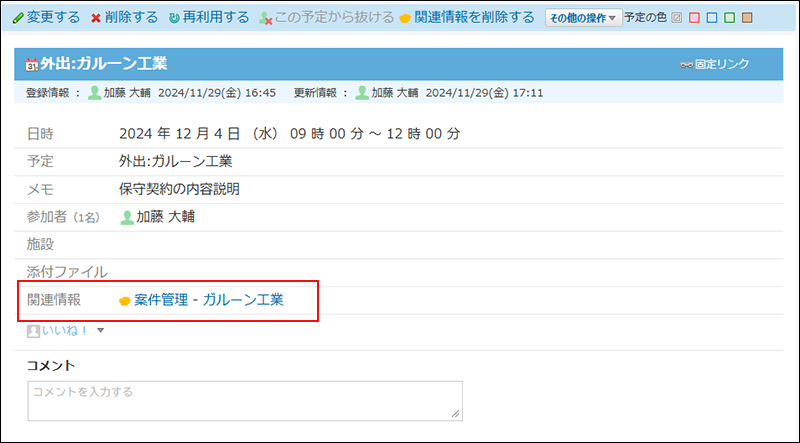Viewport: 800px width, 443px height.
Task: Click user icon in 登録情報
Action: click(x=94, y=93)
